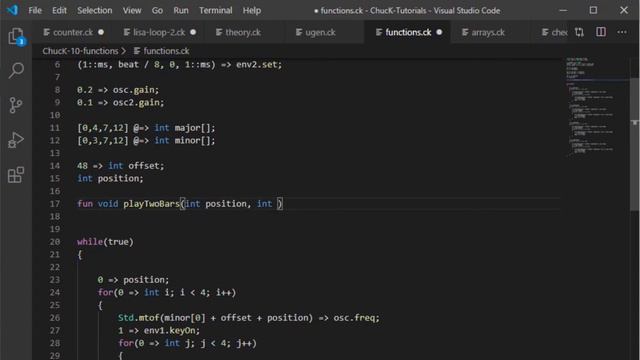Minimize the Visual Studio Code window
The height and width of the screenshot is (360, 640).
click(563, 10)
